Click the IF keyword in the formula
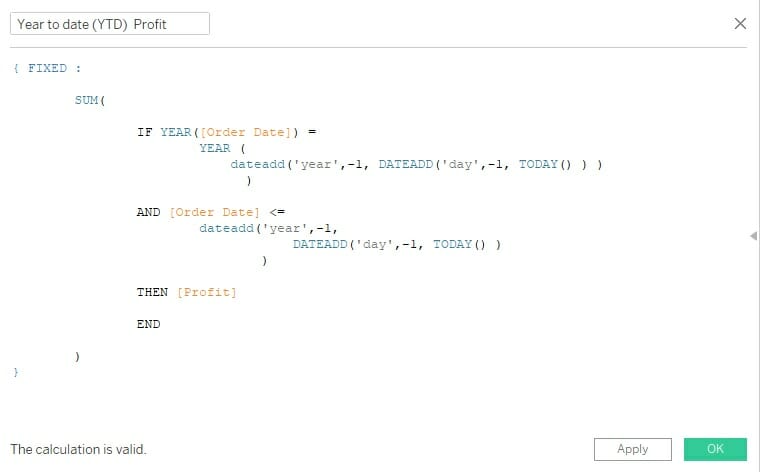The image size is (761, 472). click(144, 132)
